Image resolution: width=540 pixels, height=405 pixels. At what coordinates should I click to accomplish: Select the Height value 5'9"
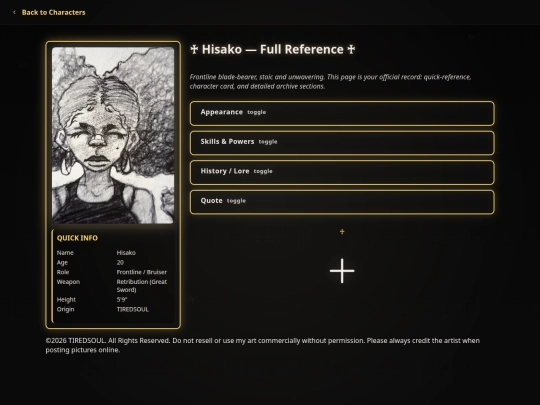point(122,300)
